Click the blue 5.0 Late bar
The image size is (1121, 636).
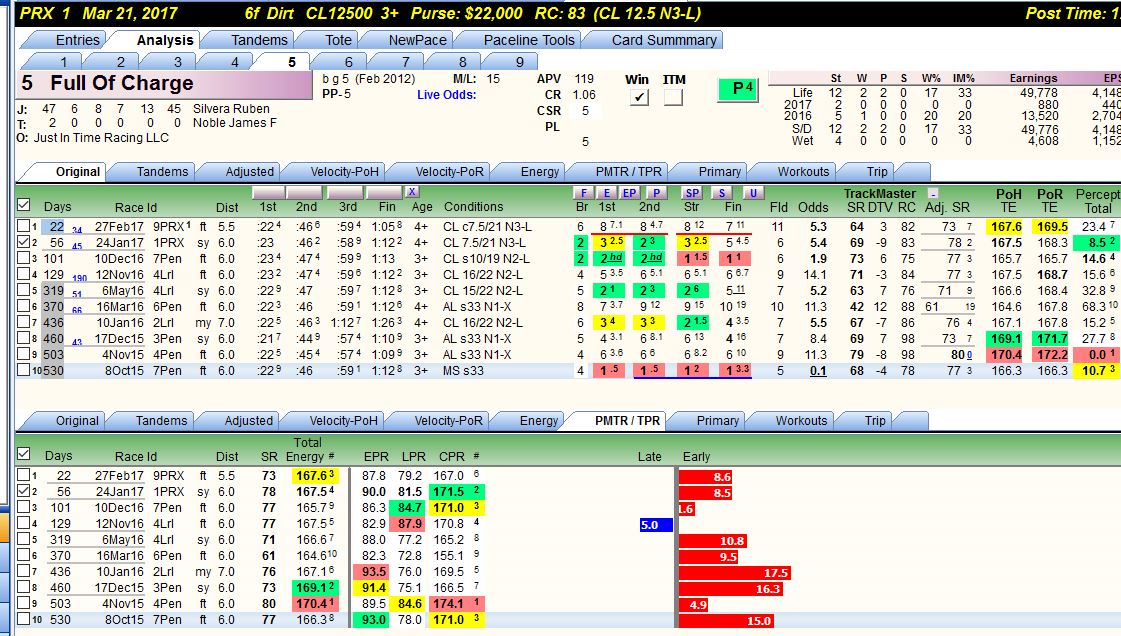coord(656,525)
